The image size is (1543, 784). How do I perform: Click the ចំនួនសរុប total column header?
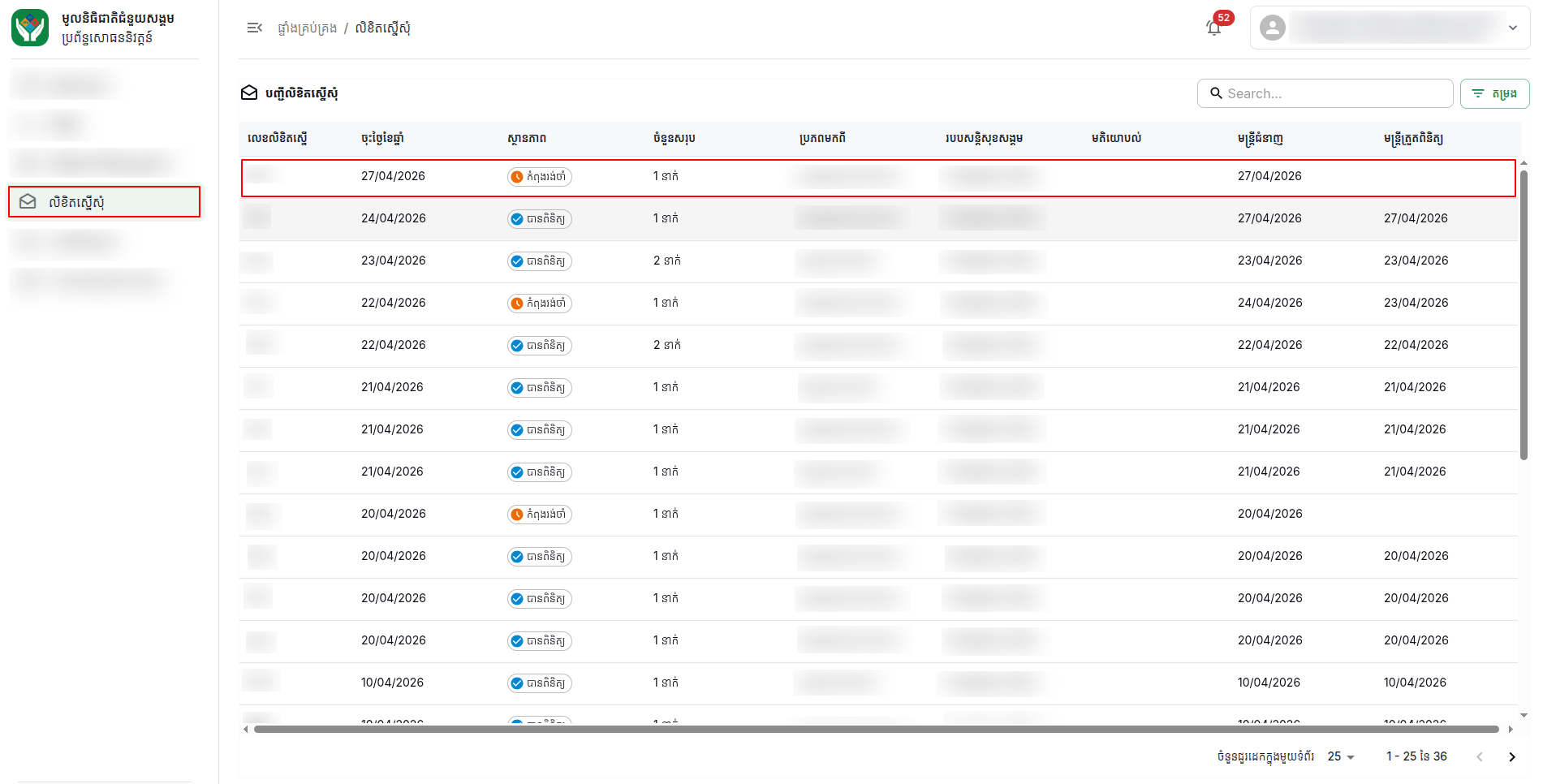(675, 138)
